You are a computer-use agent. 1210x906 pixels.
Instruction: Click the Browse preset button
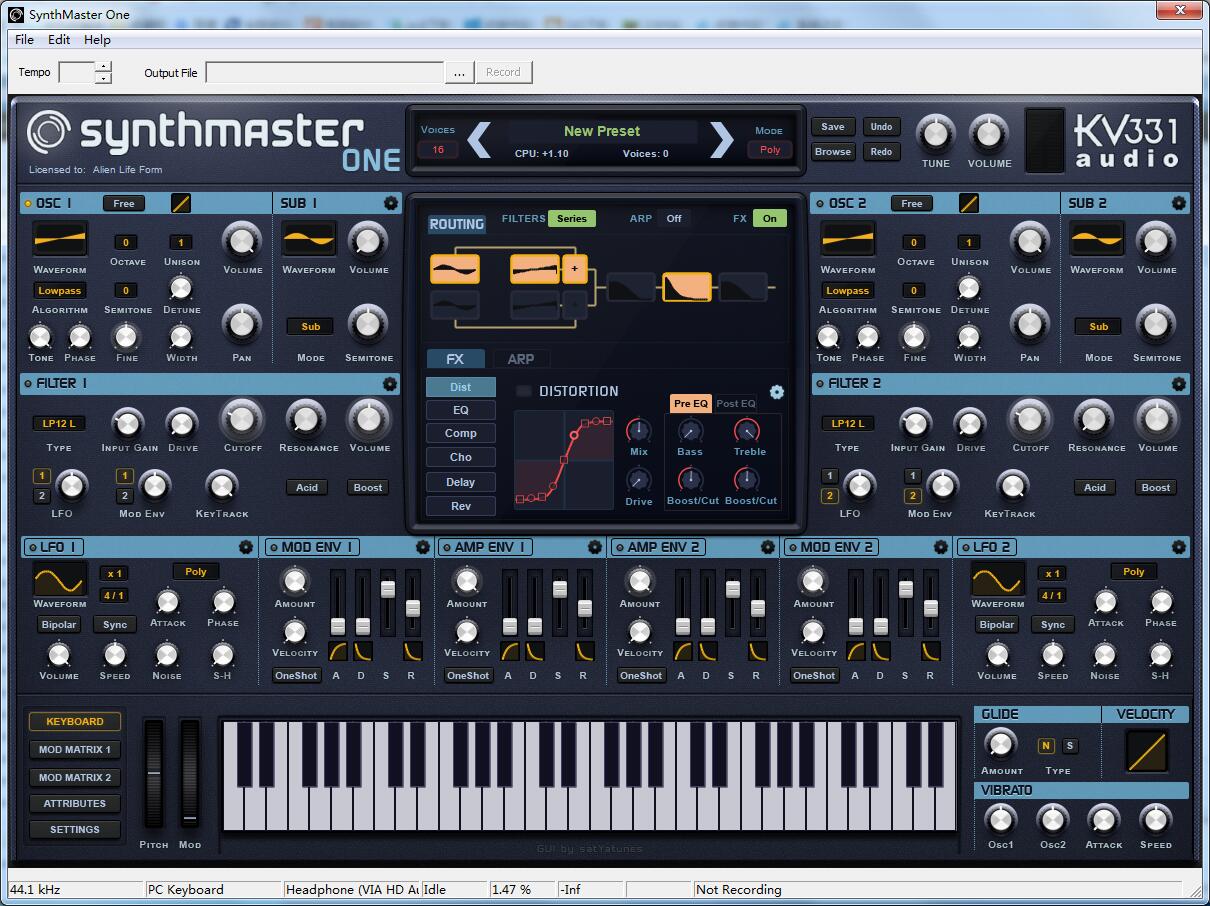(x=834, y=151)
